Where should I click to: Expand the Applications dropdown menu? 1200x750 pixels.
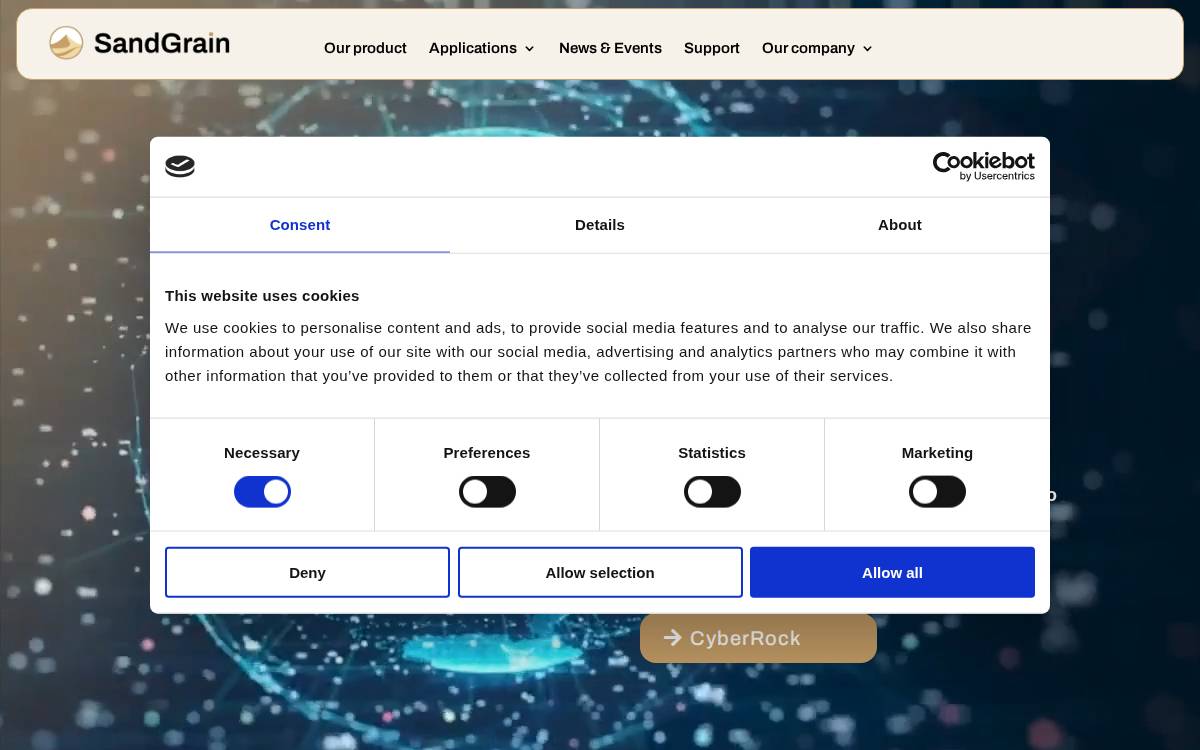(482, 48)
